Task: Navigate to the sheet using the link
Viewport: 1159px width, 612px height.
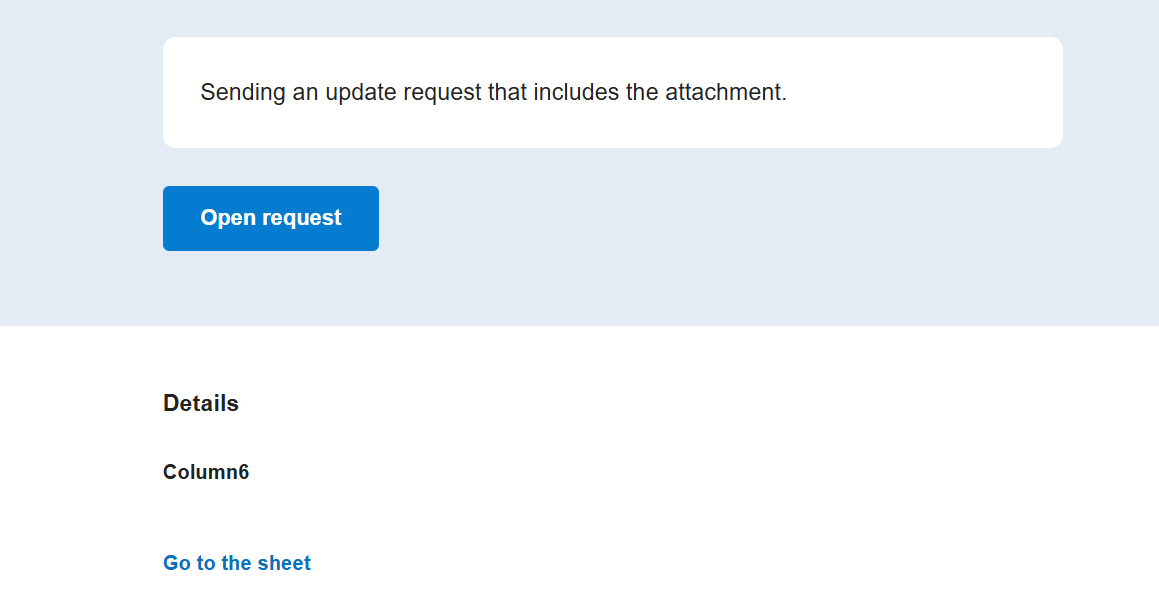Action: pos(237,563)
